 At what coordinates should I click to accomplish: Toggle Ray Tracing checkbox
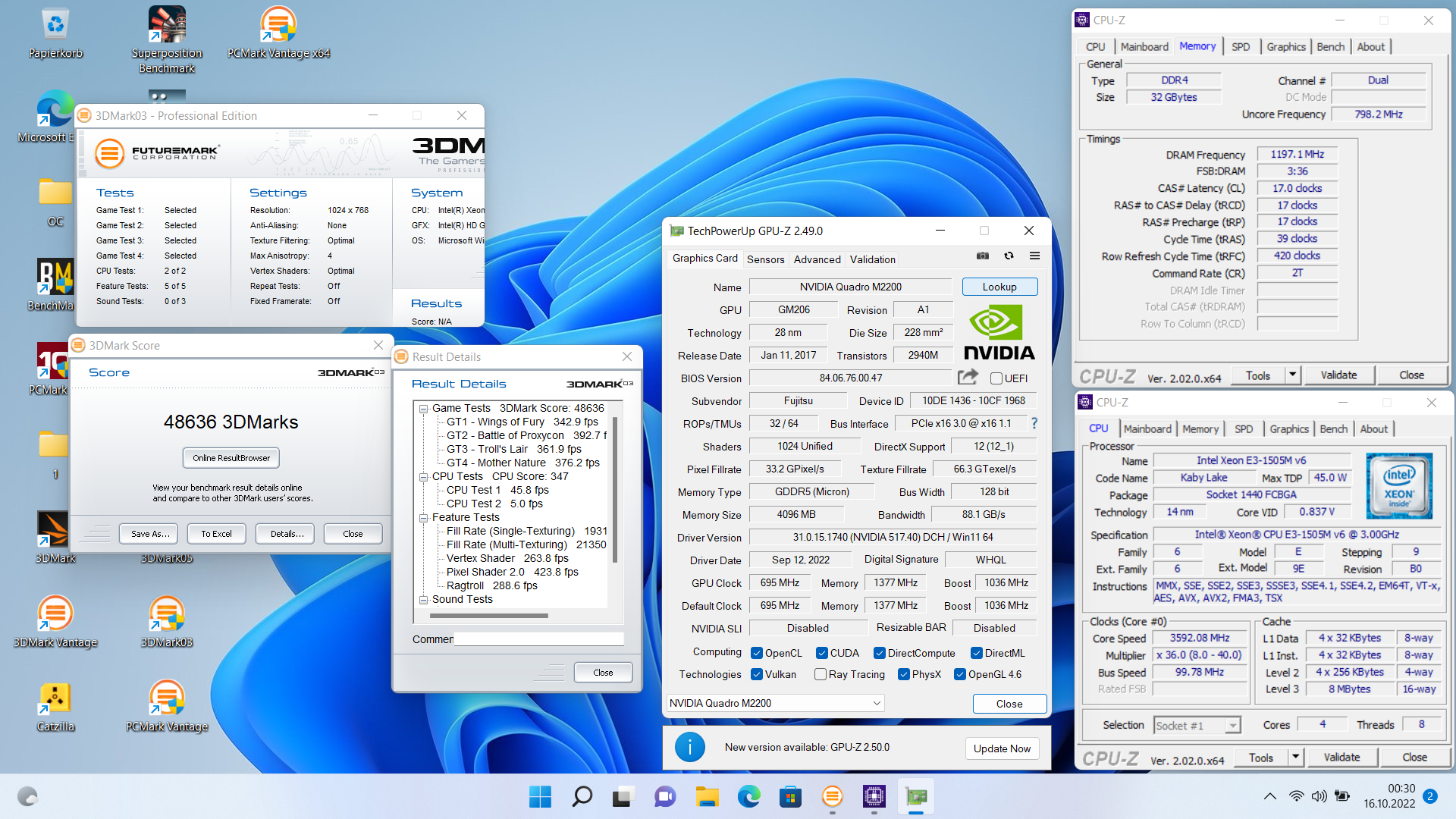pos(820,674)
